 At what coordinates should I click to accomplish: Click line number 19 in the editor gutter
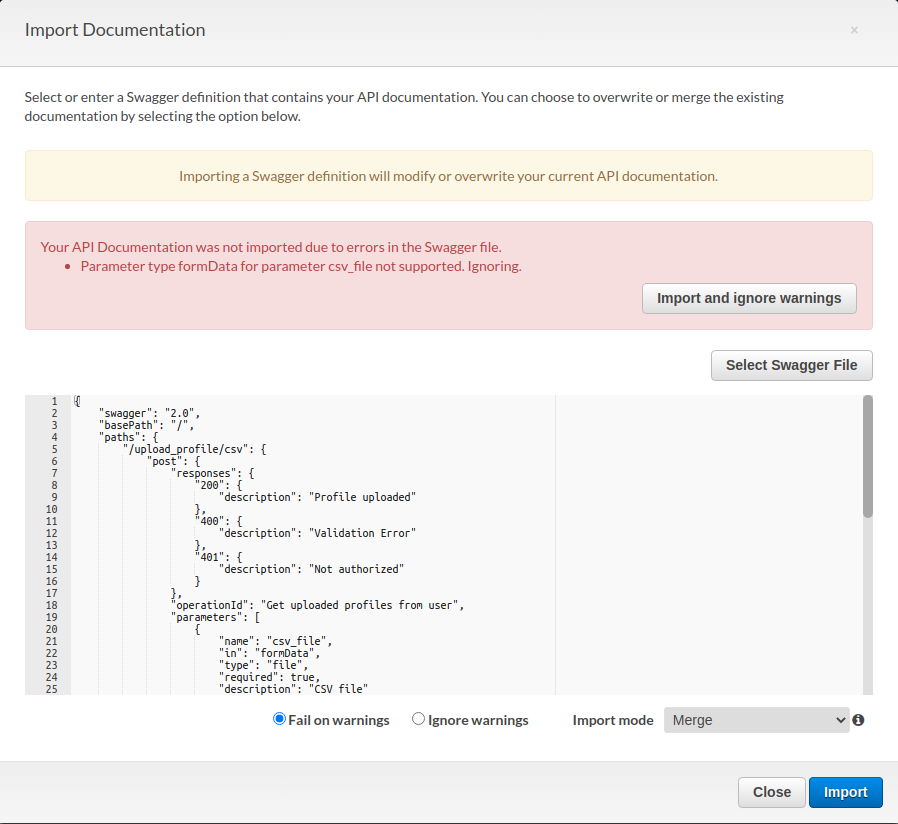click(x=51, y=617)
